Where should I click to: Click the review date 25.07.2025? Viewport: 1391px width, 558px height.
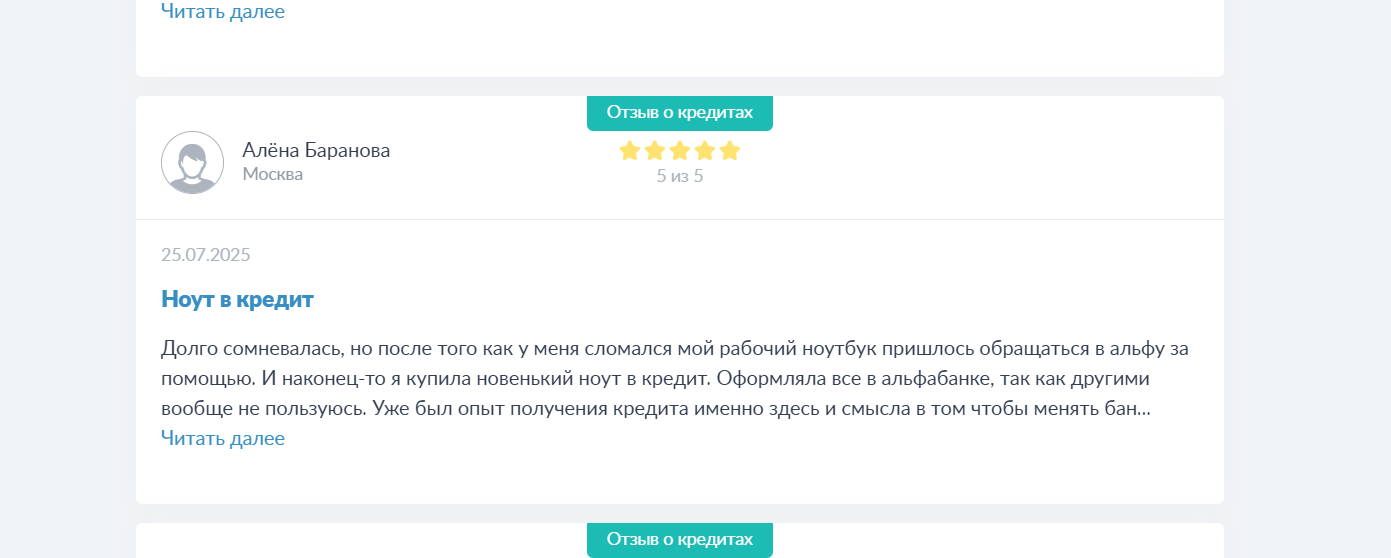point(206,255)
